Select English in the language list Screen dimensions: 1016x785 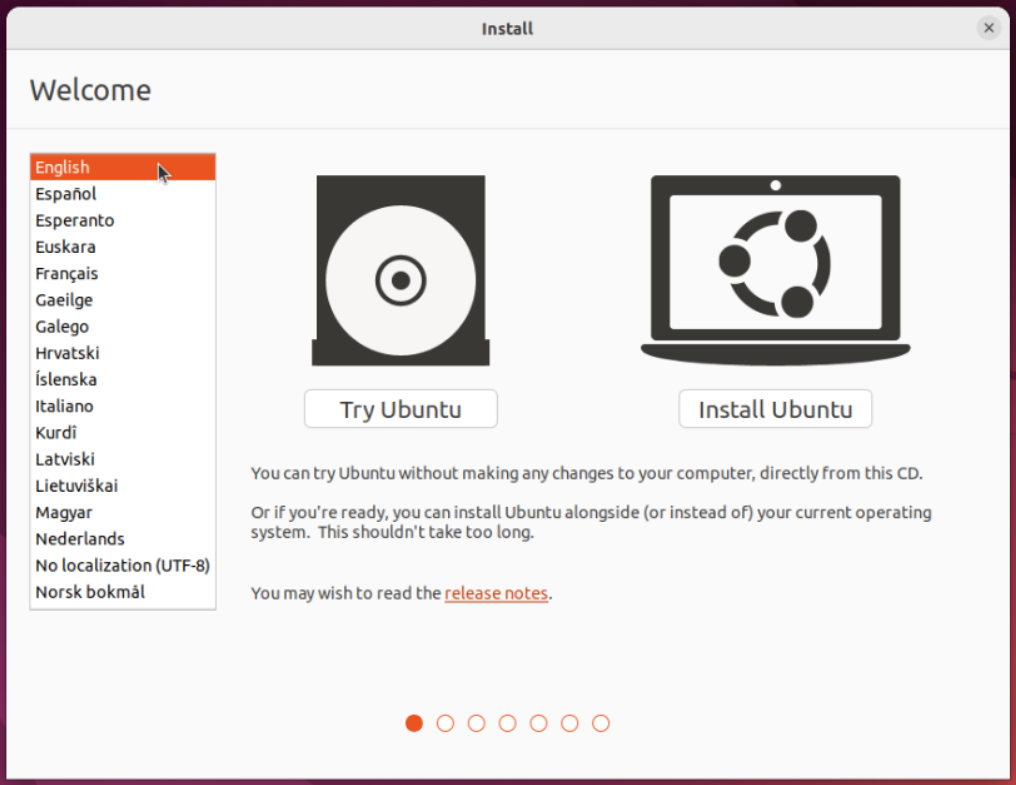[x=62, y=167]
